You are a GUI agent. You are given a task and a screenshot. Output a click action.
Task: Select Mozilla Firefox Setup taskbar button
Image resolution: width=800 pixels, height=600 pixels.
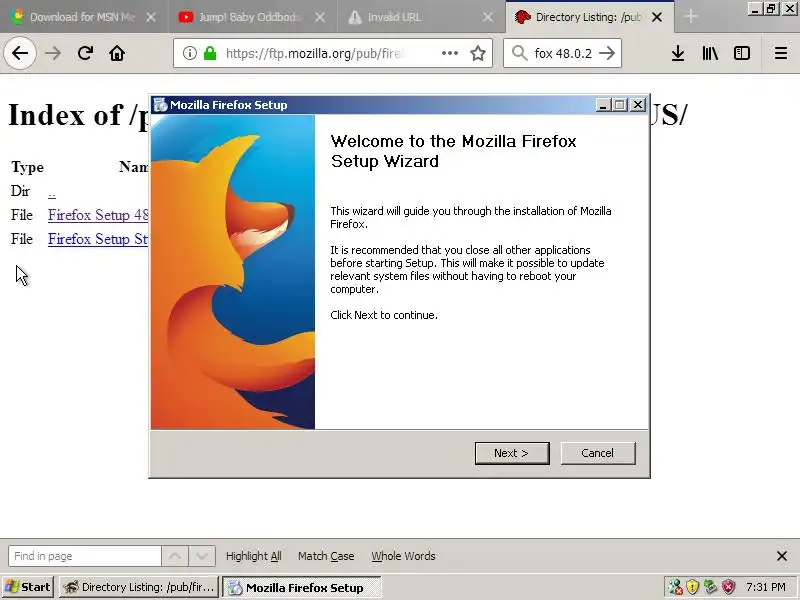pos(302,587)
